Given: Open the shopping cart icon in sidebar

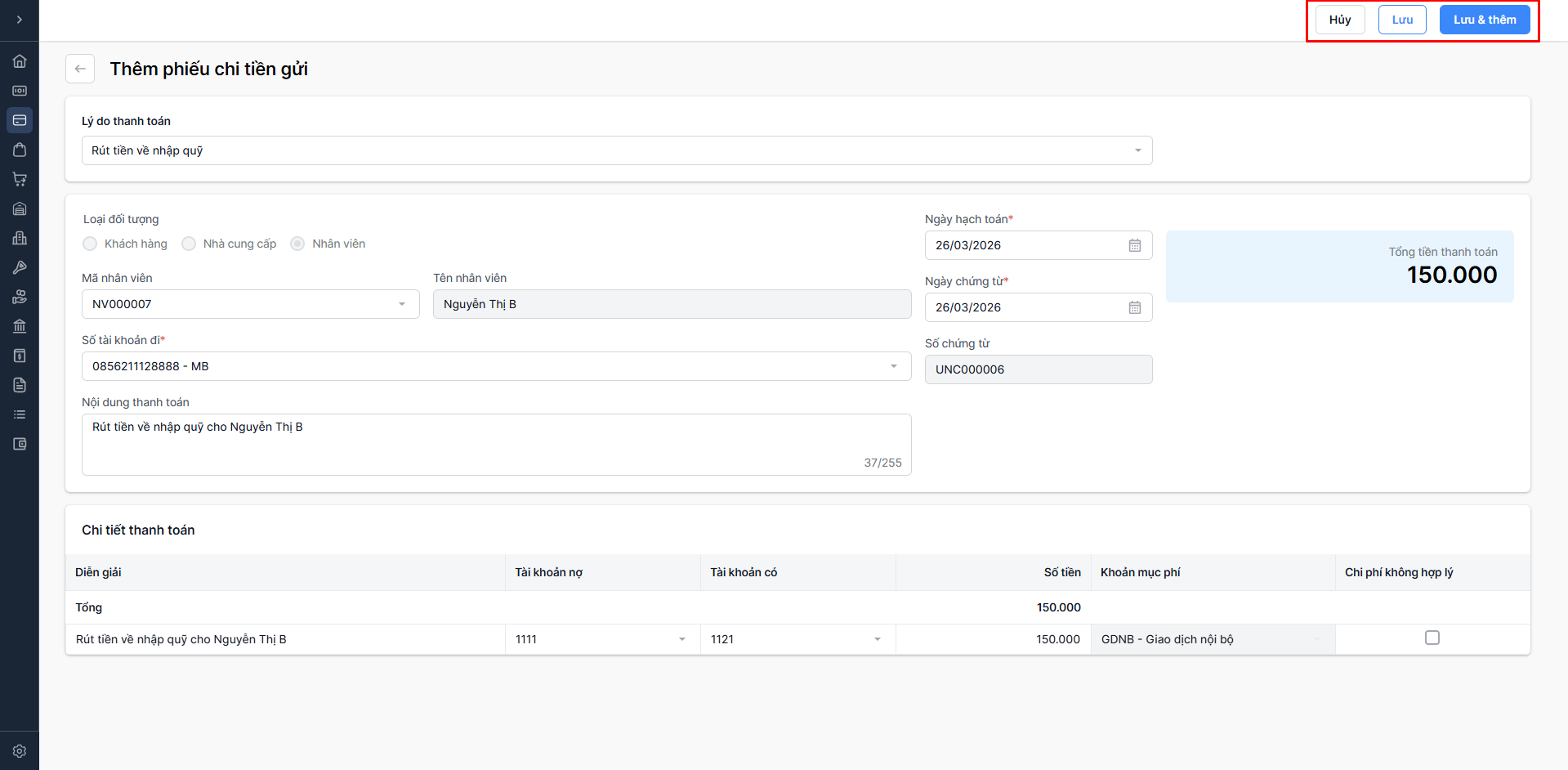Looking at the screenshot, I should [20, 179].
